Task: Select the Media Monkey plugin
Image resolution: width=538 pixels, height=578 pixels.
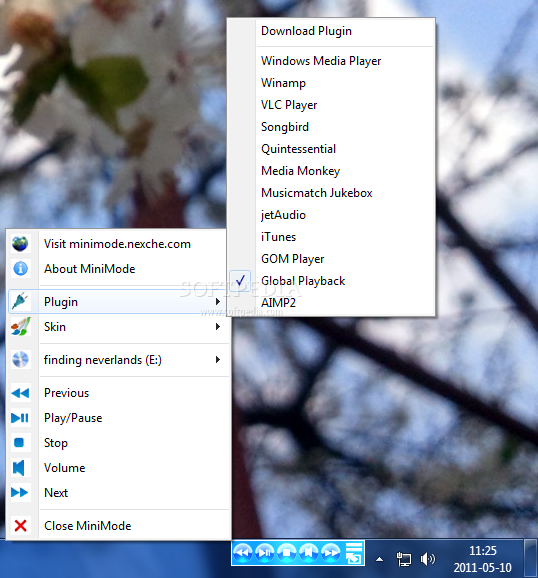Action: (x=331, y=171)
